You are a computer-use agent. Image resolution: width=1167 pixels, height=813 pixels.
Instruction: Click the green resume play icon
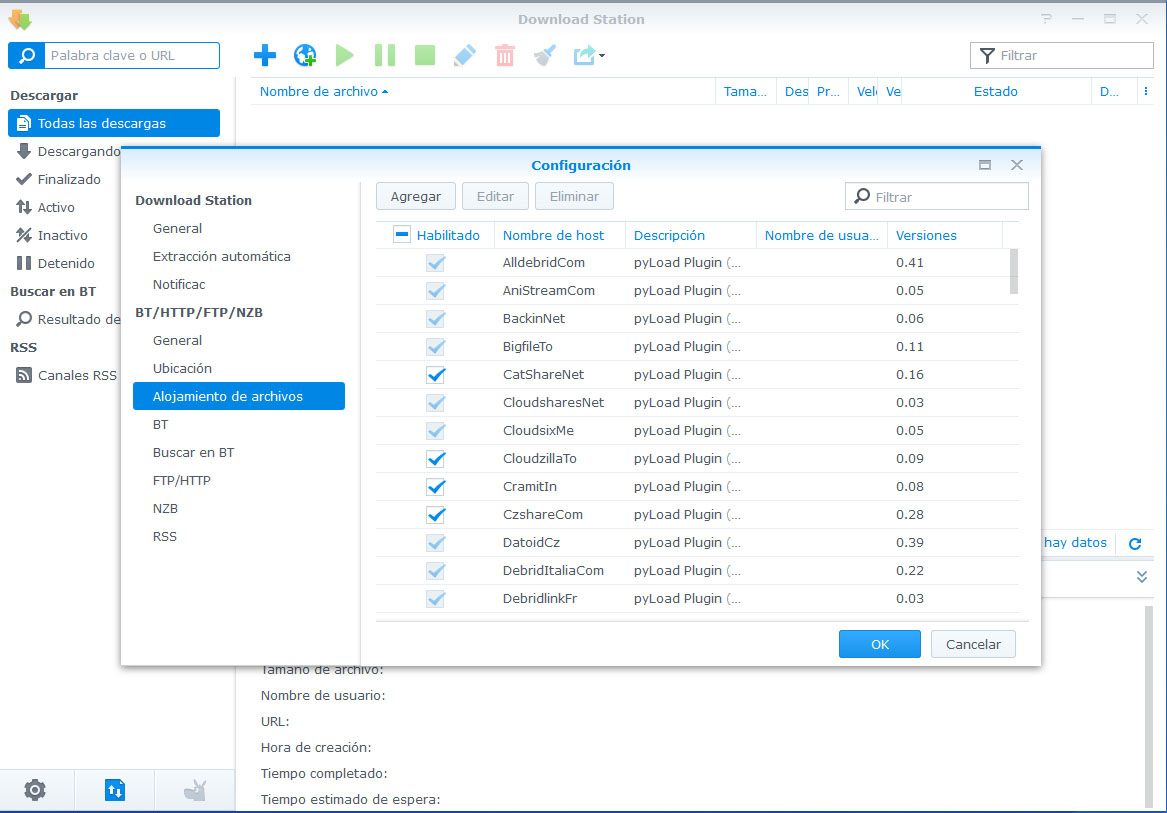coord(344,55)
